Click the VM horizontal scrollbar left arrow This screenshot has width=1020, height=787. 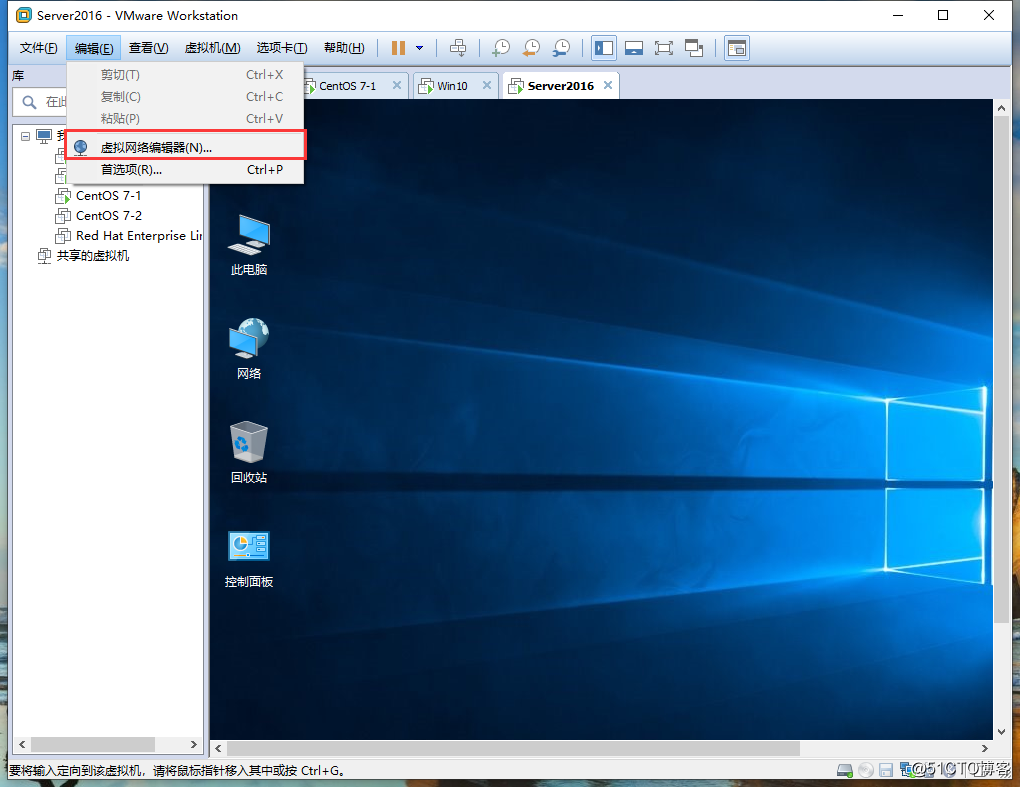pyautogui.click(x=219, y=749)
